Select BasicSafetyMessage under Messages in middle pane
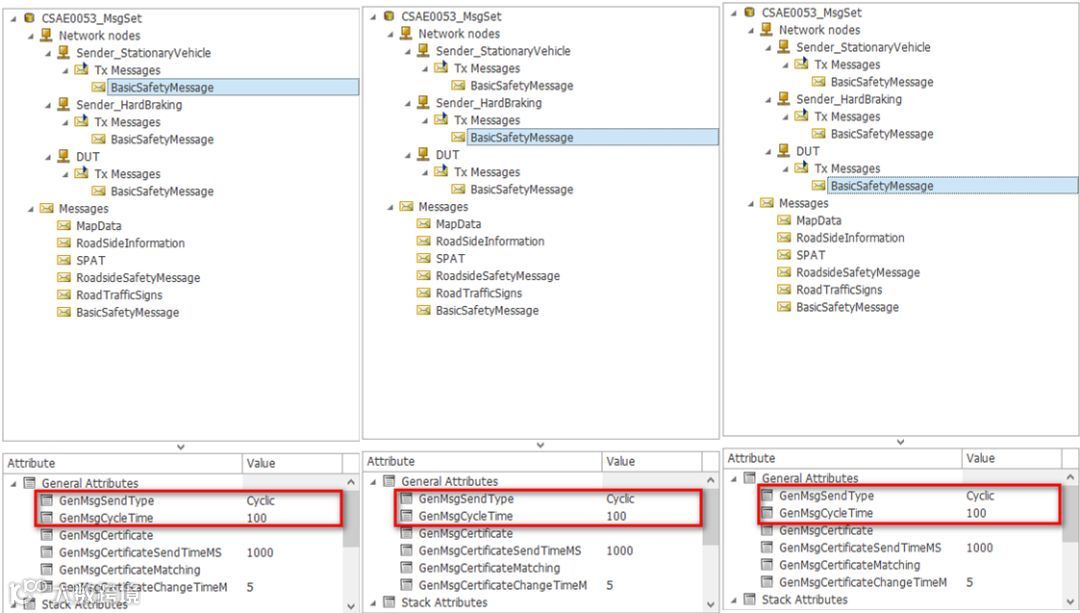This screenshot has height=613, width=1080. [487, 310]
